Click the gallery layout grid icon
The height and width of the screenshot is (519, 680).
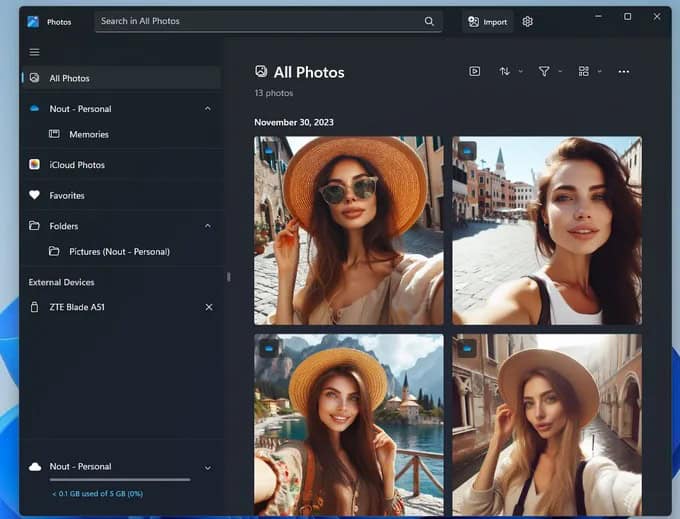click(x=584, y=71)
